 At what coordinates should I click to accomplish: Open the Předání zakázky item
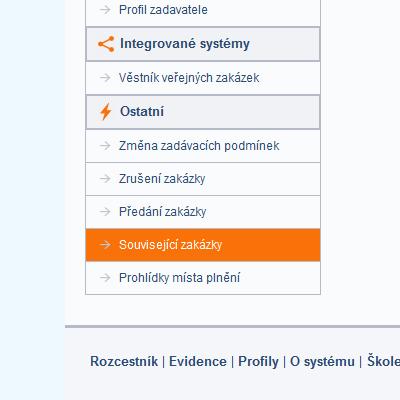click(x=203, y=212)
